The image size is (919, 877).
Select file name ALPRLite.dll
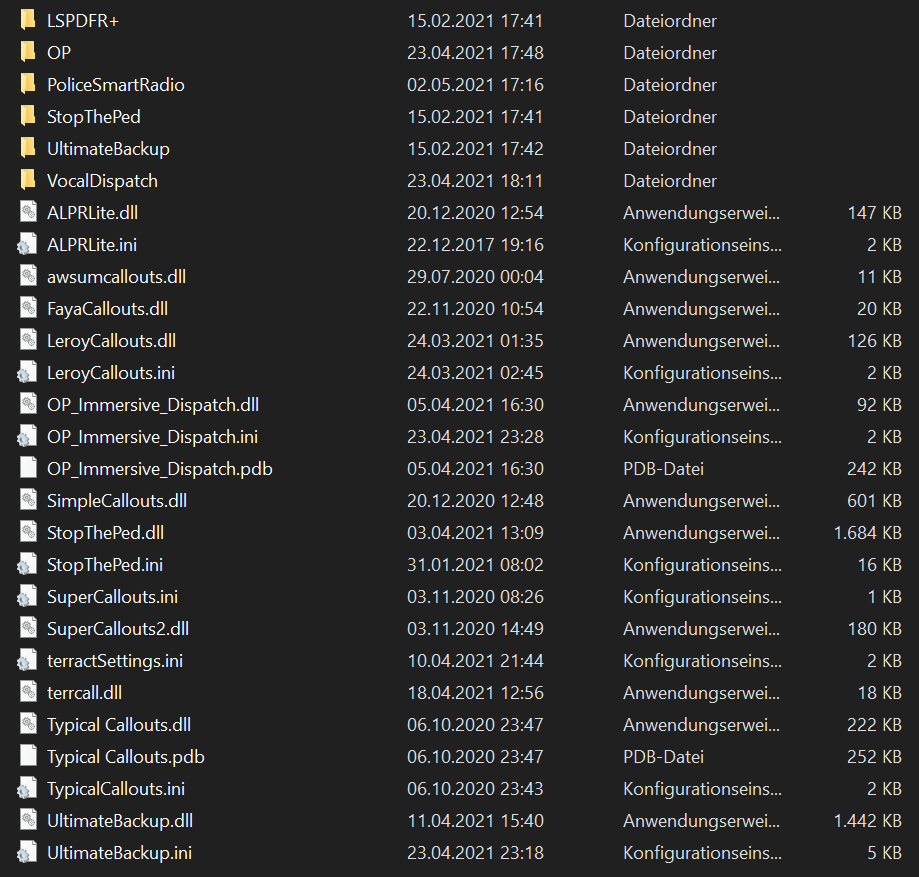click(92, 212)
